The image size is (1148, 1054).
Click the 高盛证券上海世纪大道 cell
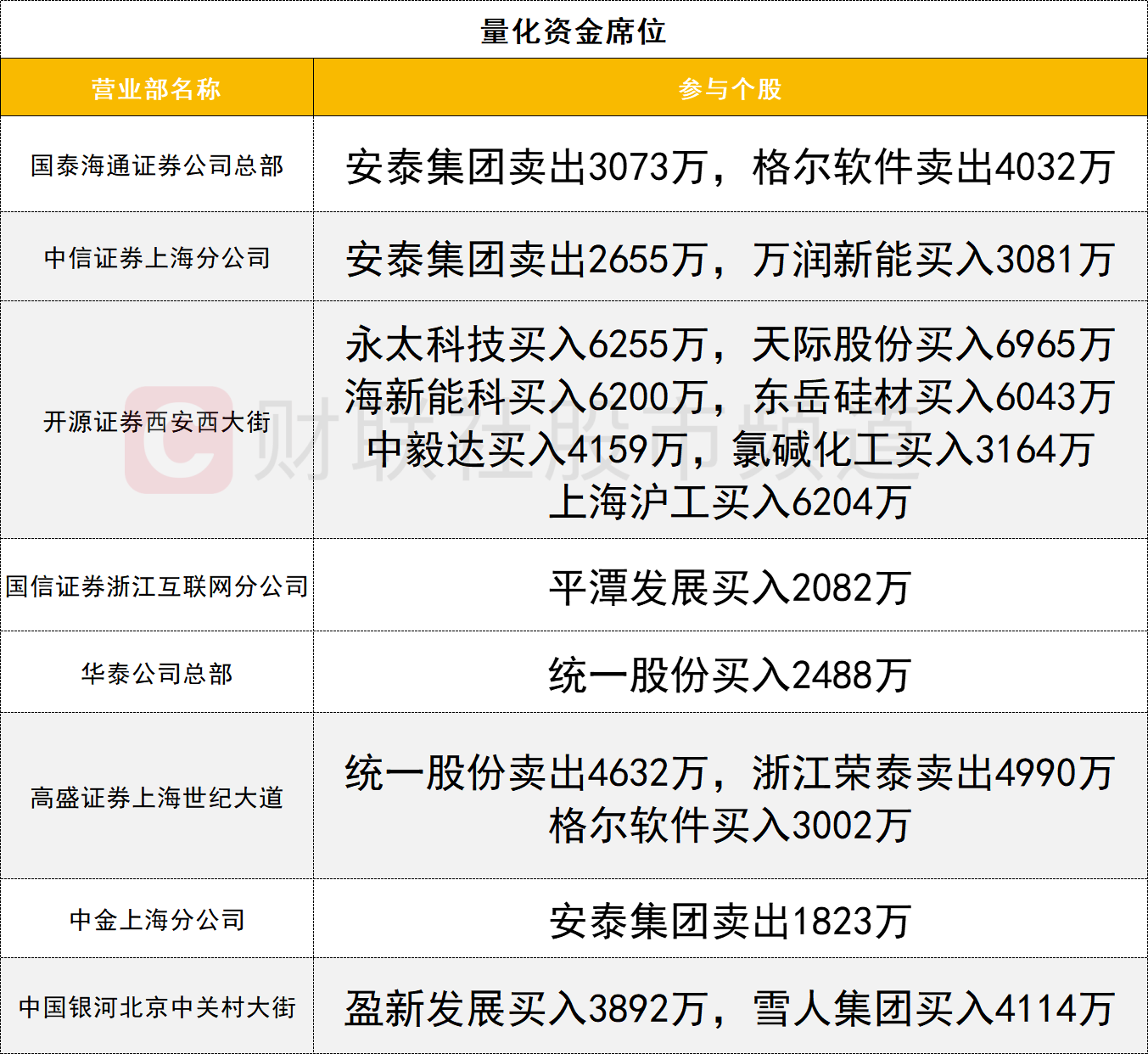157,797
